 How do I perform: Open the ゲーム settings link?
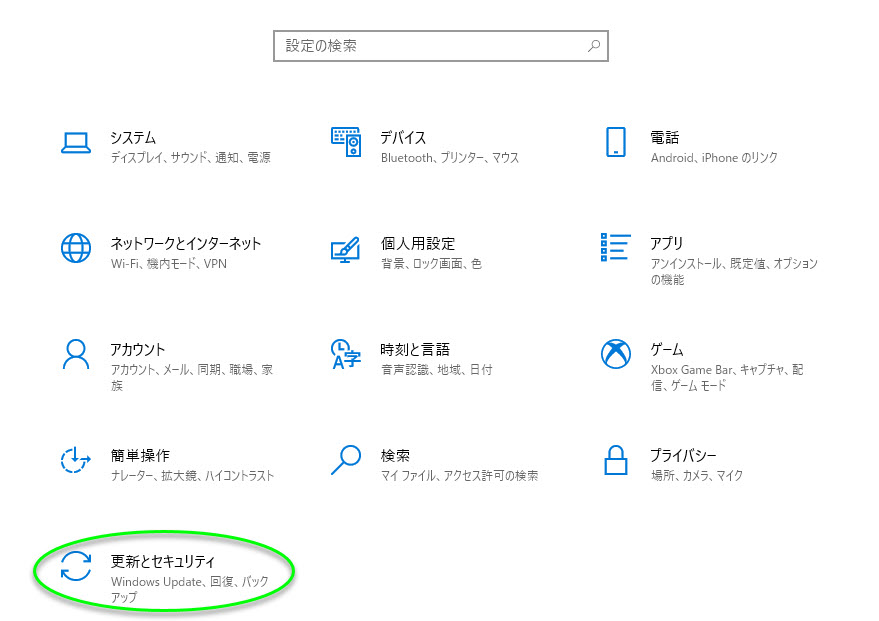(x=667, y=349)
